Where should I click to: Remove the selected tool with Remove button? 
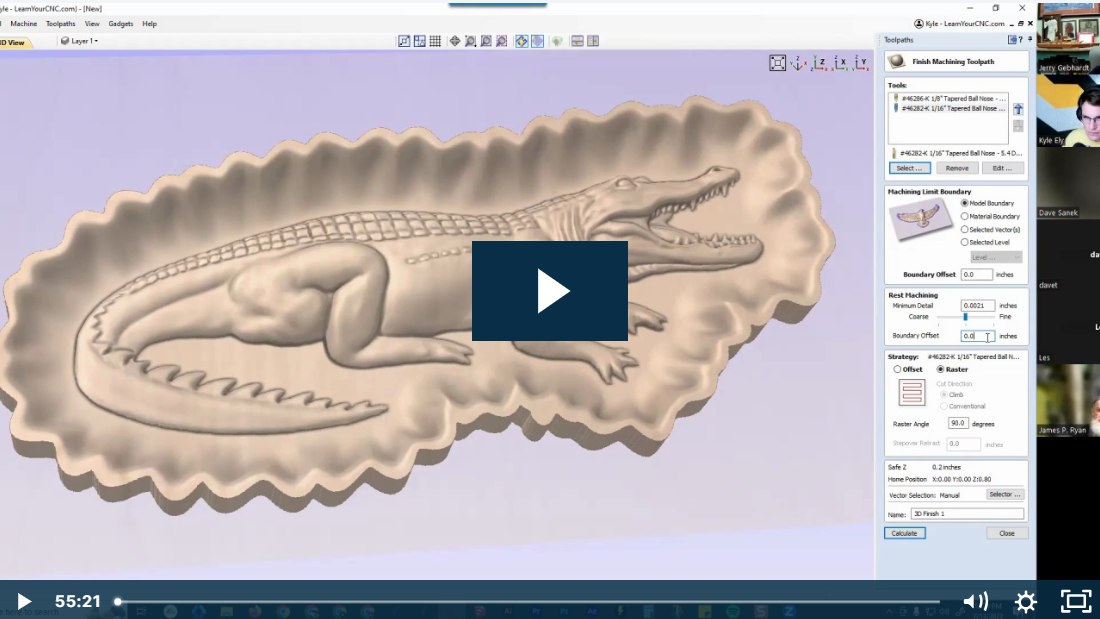point(957,167)
